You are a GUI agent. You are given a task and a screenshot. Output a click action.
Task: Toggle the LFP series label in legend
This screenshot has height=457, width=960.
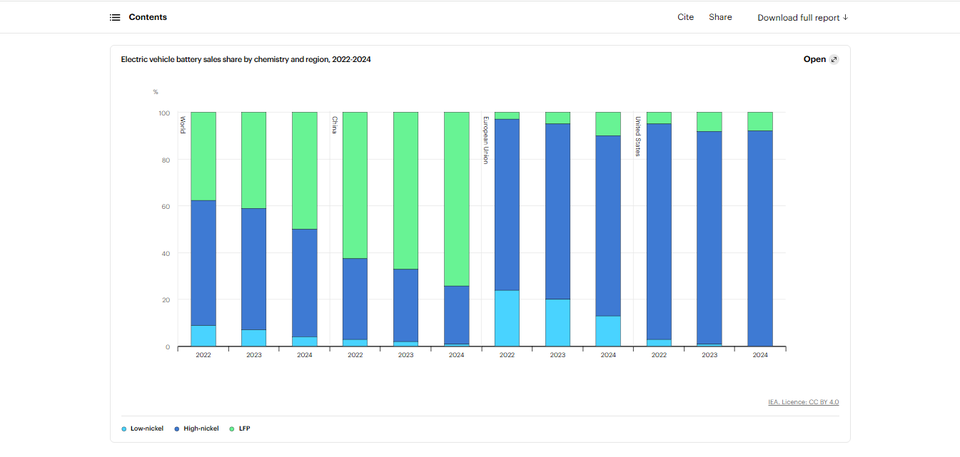pyautogui.click(x=245, y=428)
